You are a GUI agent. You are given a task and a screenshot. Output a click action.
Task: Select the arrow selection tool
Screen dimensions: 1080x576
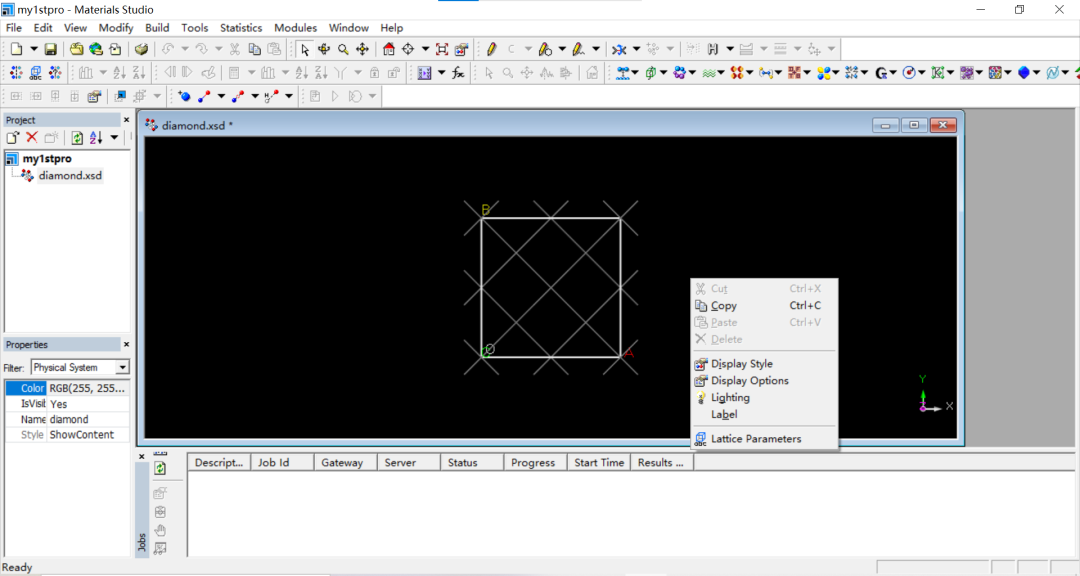tap(305, 49)
